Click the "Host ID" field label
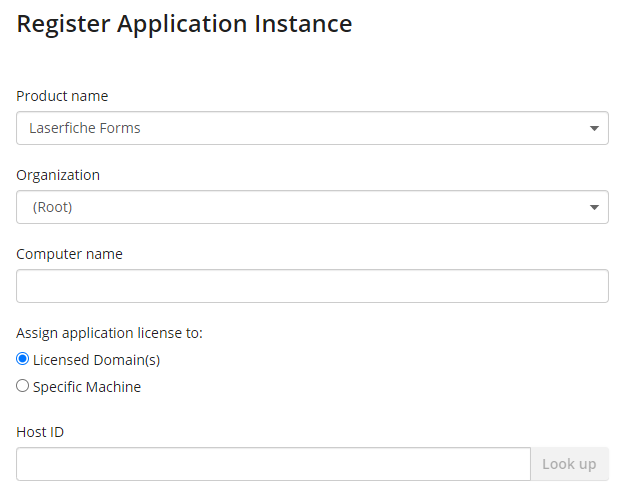This screenshot has height=501, width=623. pyautogui.click(x=40, y=432)
